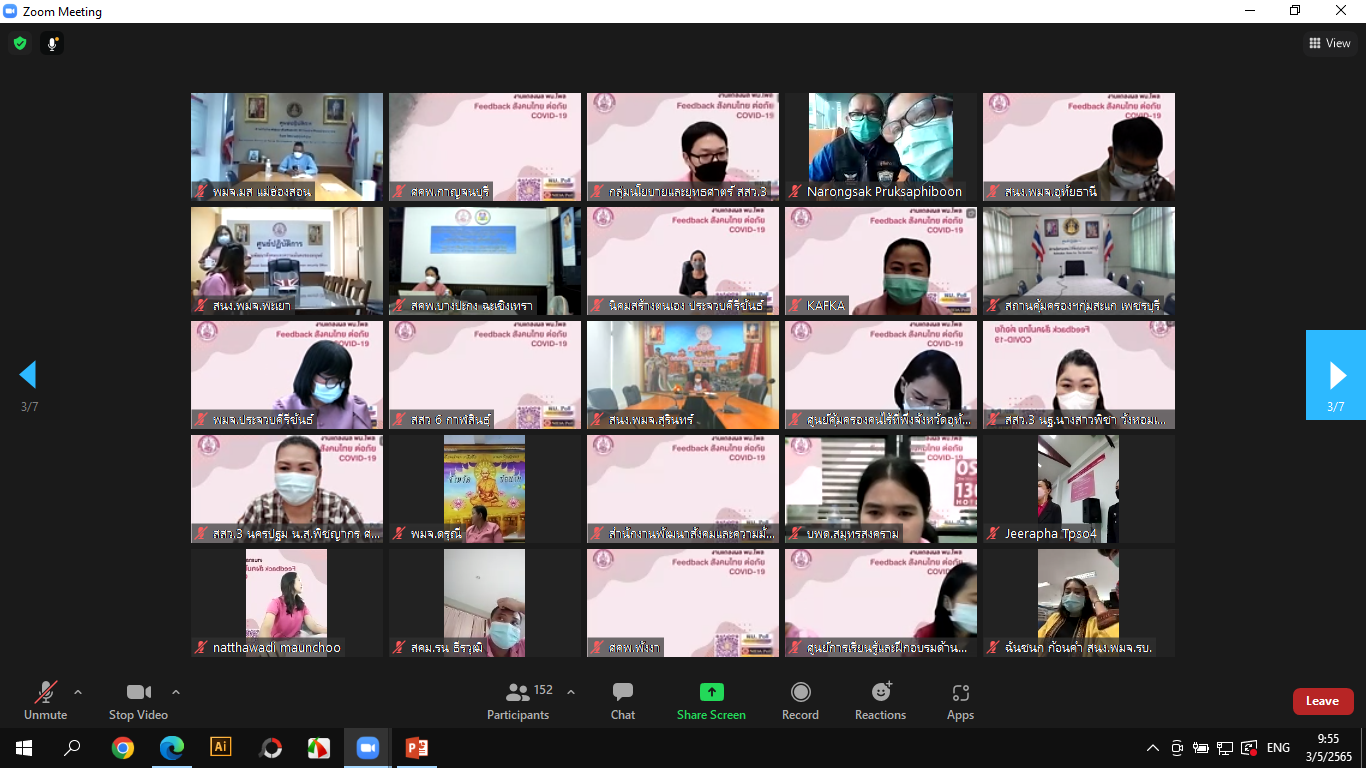Image resolution: width=1366 pixels, height=768 pixels.
Task: Go to previous gallery page
Action: click(x=28, y=375)
